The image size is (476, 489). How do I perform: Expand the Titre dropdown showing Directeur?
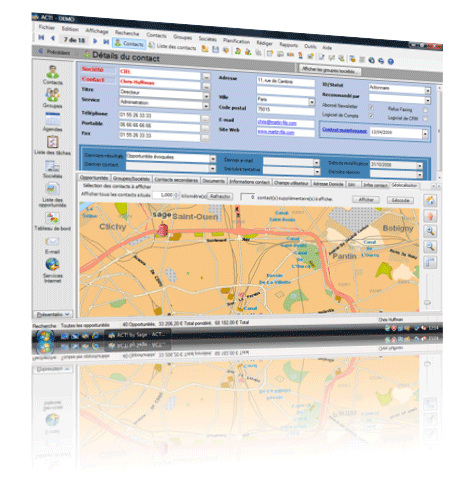pos(206,96)
